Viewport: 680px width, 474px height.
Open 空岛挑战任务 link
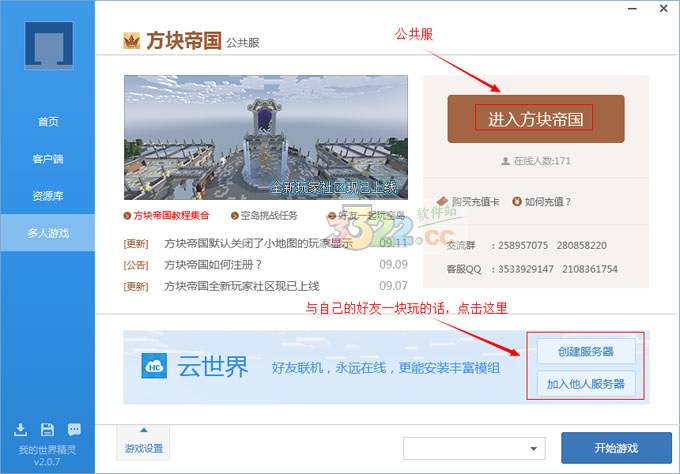point(269,216)
